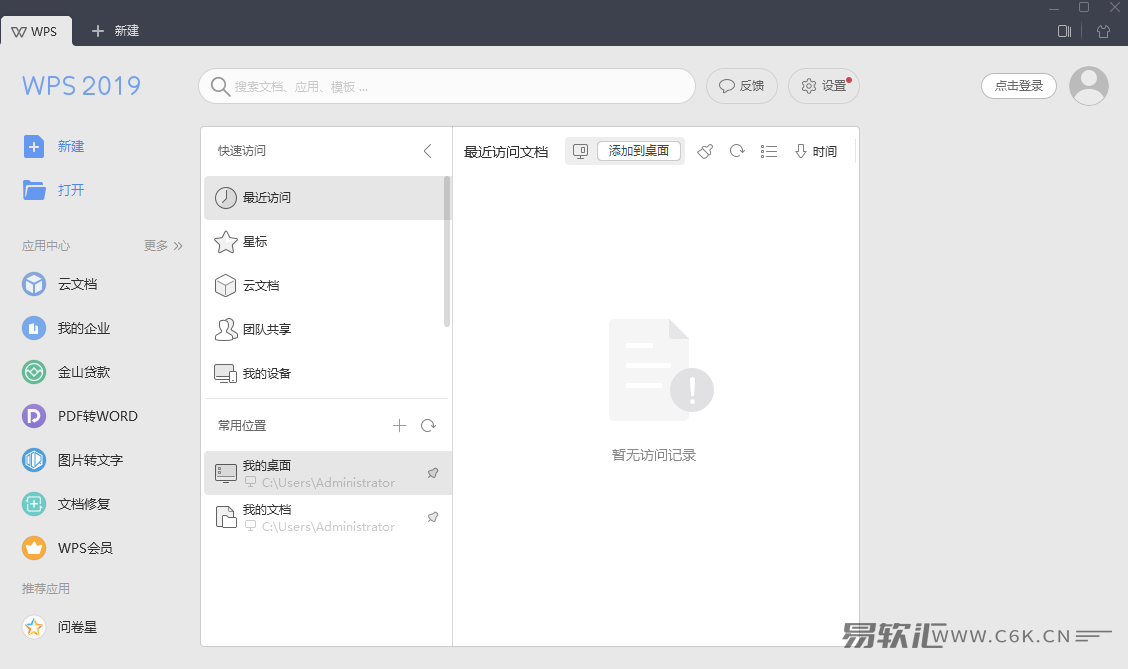The image size is (1128, 669).
Task: Open the 打开 folder icon
Action: (x=34, y=190)
